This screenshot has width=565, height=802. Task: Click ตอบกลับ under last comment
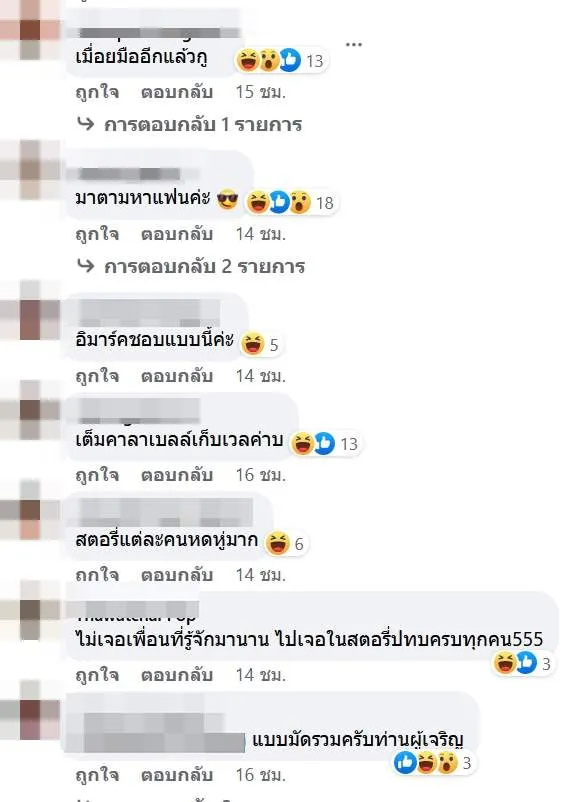[x=177, y=775]
